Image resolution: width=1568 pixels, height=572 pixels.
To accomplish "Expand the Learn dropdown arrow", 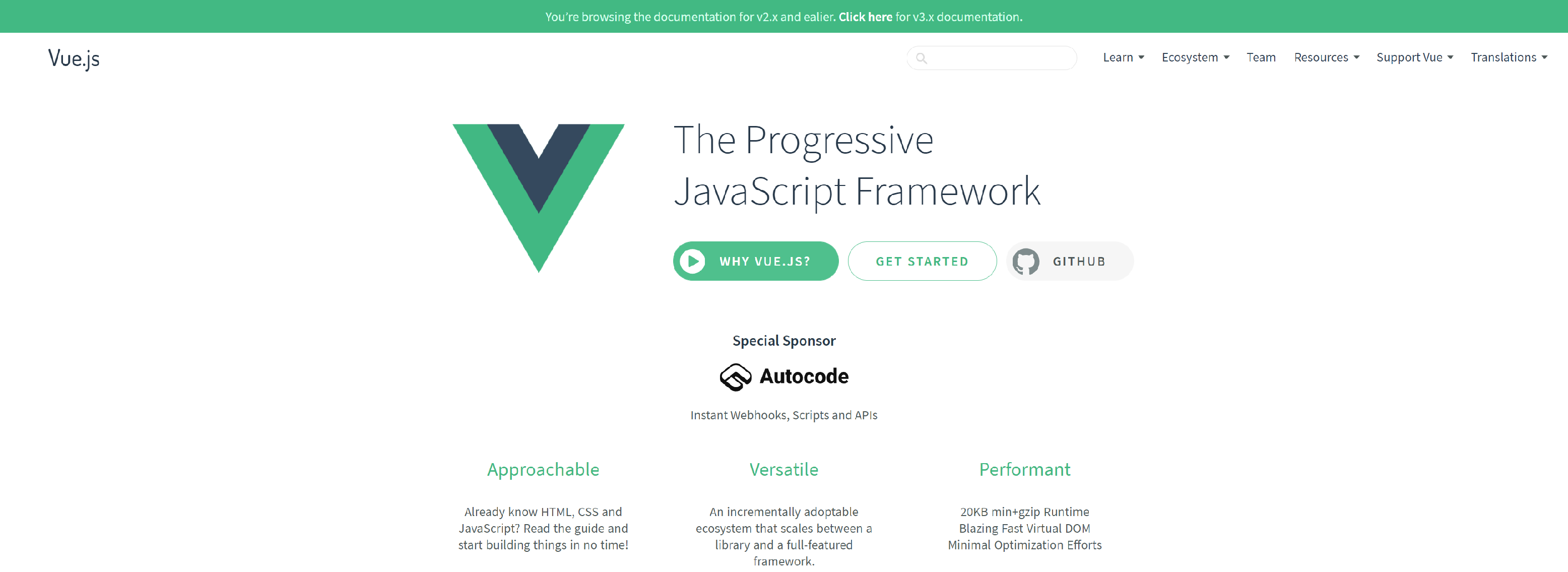I will click(1141, 58).
